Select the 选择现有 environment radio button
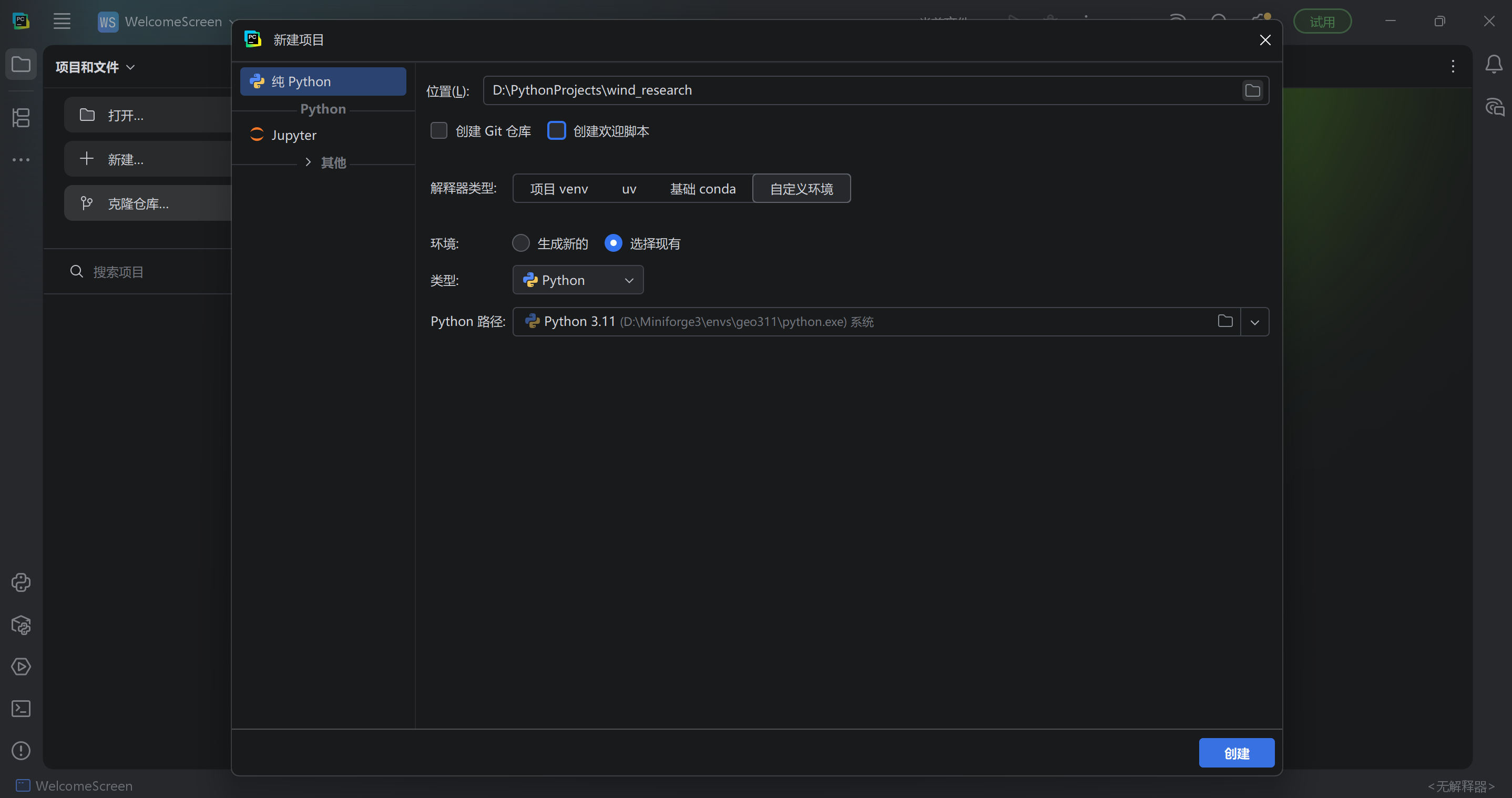The width and height of the screenshot is (1512, 798). 614,243
